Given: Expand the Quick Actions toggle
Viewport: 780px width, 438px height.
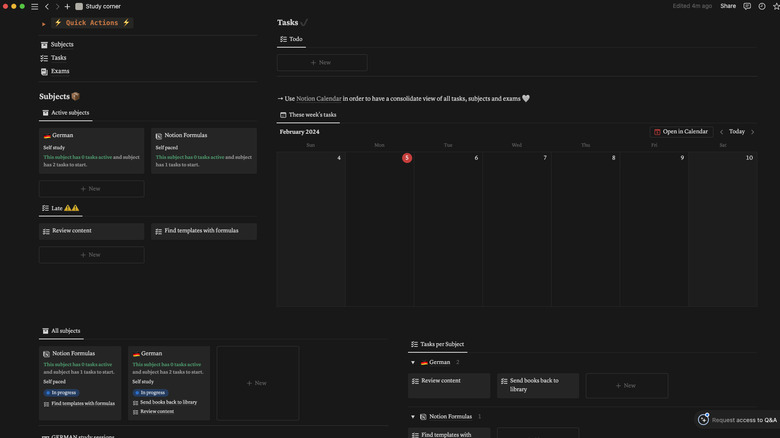Looking at the screenshot, I should [x=43, y=23].
